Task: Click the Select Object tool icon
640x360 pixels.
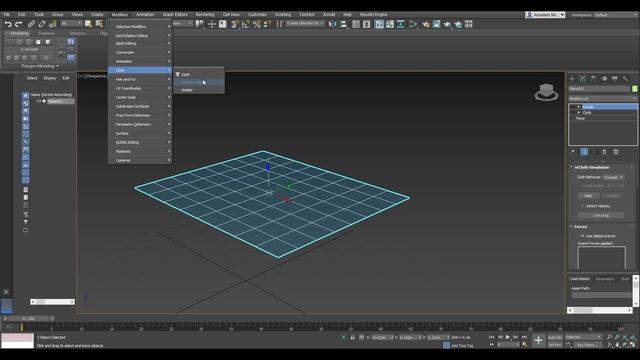Action: tap(88, 24)
